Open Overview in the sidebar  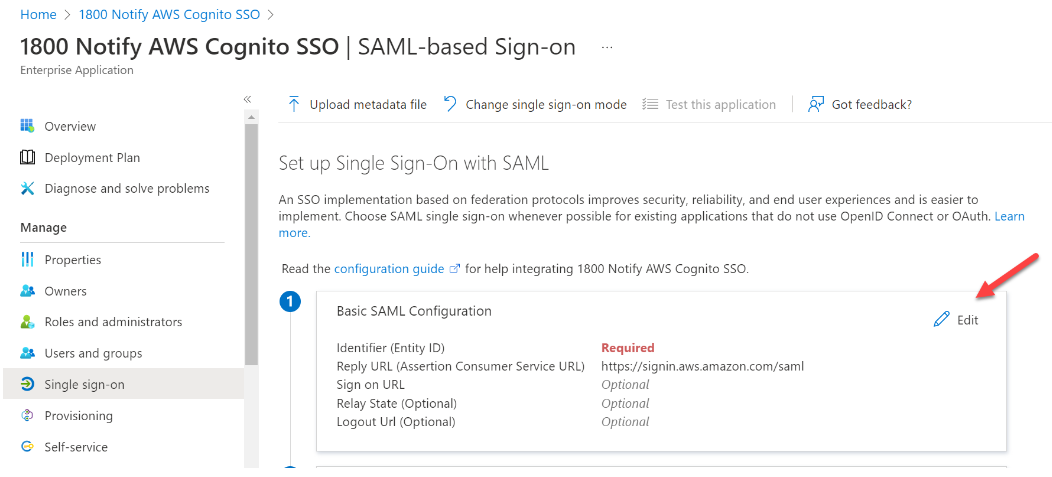[70, 126]
